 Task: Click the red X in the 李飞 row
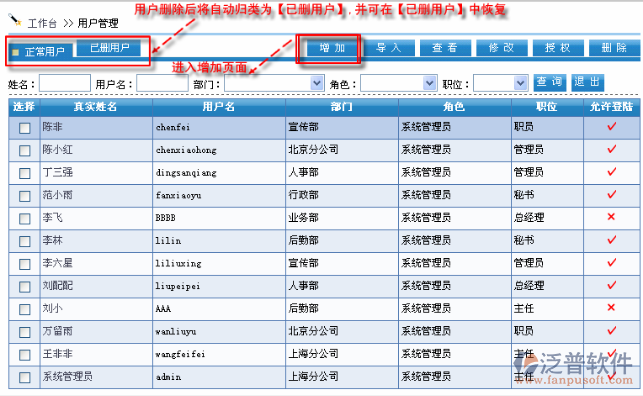point(611,217)
